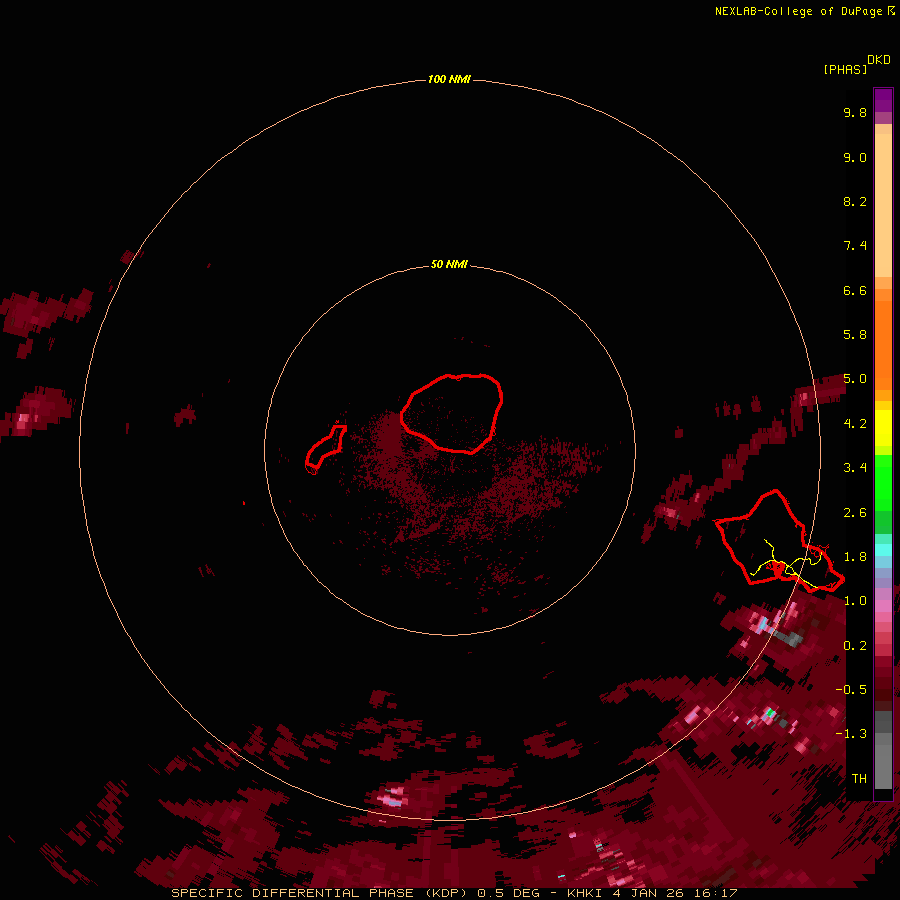Image resolution: width=900 pixels, height=900 pixels.
Task: Click the 1.0 color scale value
Action: coord(855,601)
